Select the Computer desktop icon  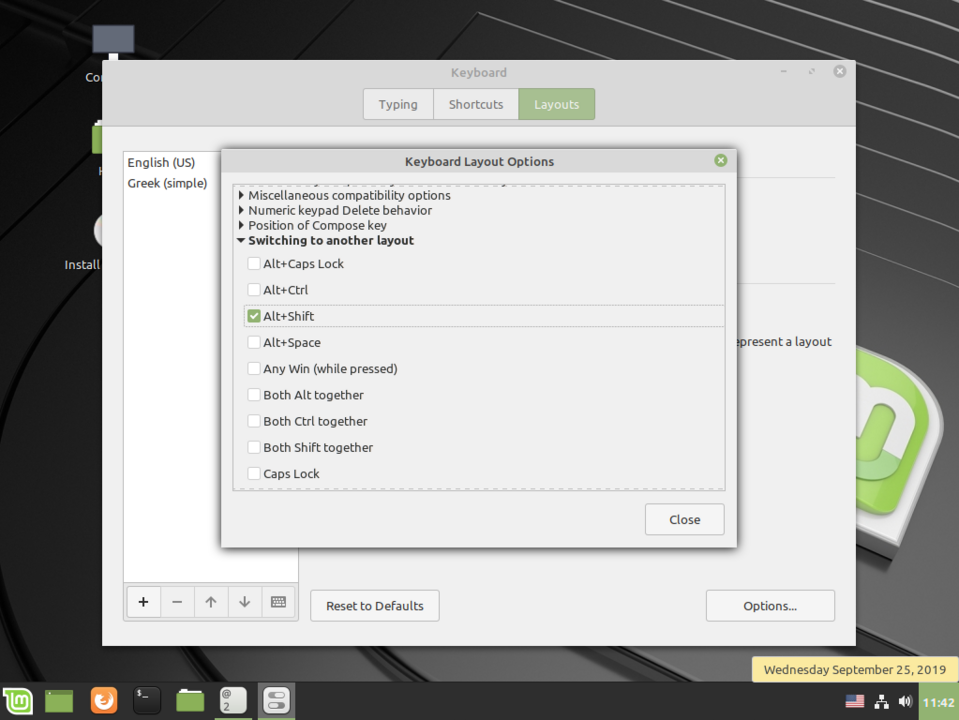point(113,42)
